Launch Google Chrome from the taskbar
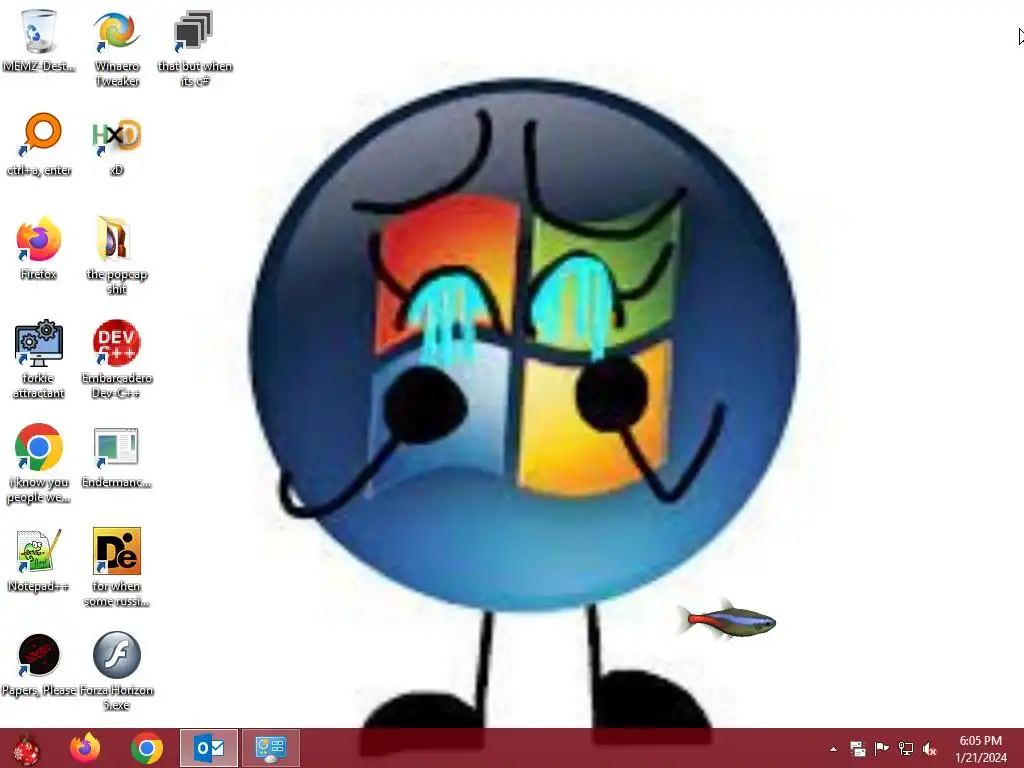1024x768 pixels. 147,748
